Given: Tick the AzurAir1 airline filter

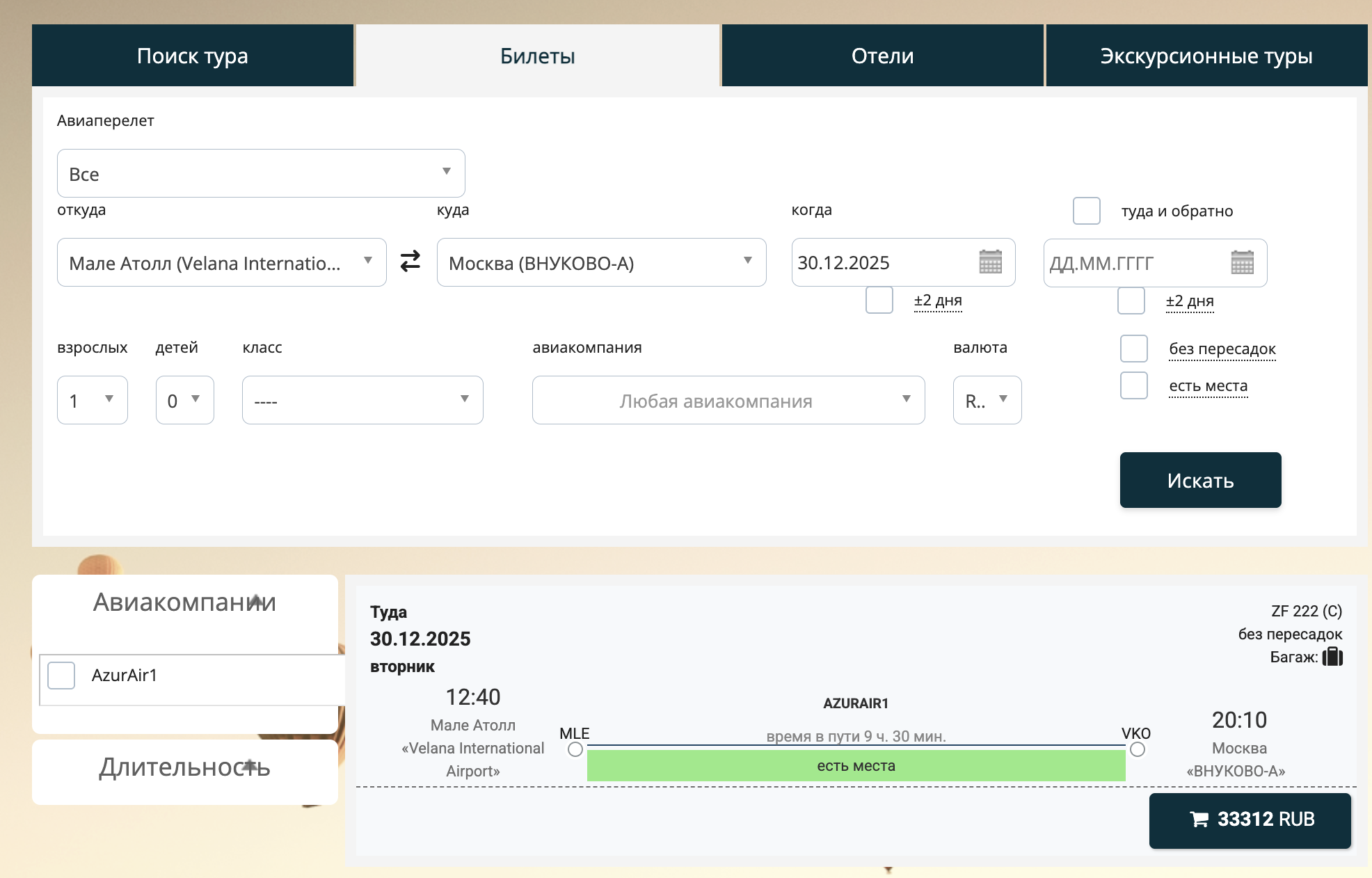Looking at the screenshot, I should [61, 676].
